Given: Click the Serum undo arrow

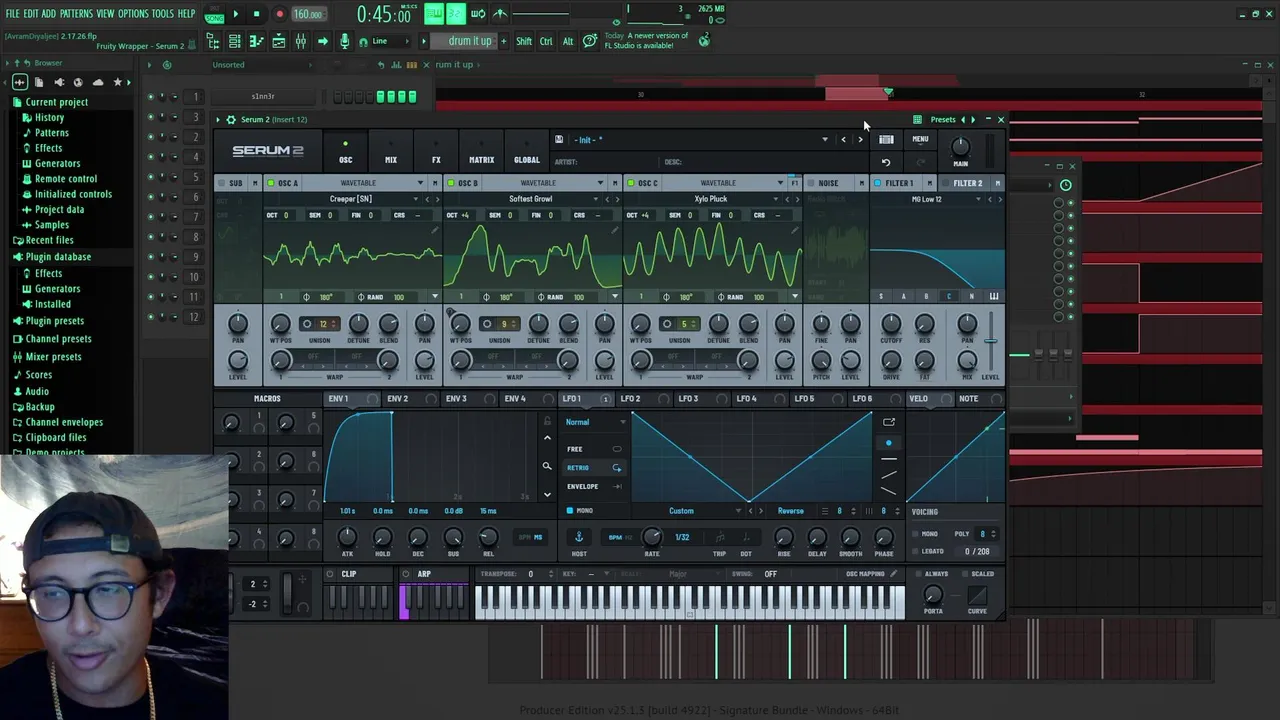Looking at the screenshot, I should (885, 162).
